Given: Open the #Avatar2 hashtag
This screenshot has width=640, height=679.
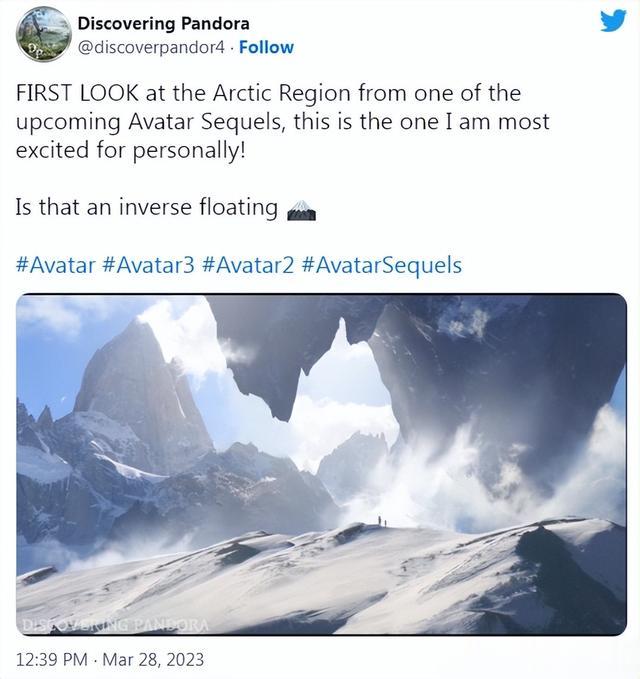Looking at the screenshot, I should (248, 265).
